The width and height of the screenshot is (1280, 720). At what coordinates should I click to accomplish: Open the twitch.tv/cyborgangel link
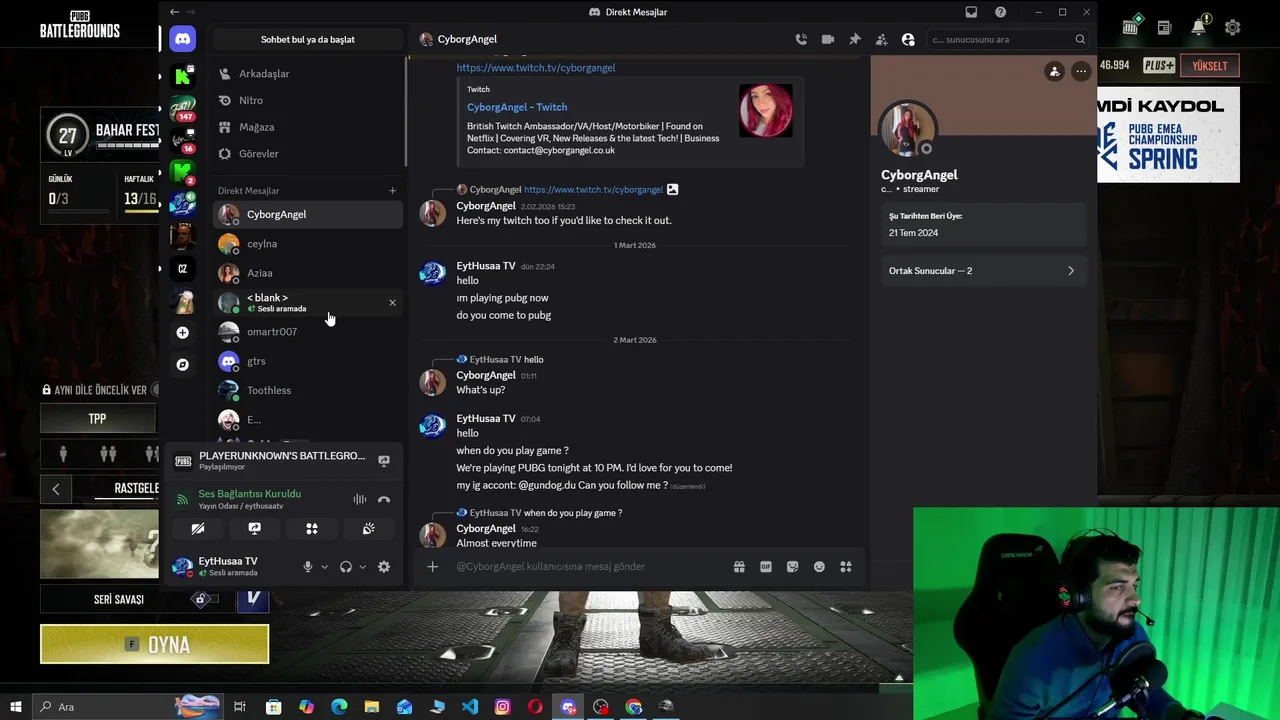point(536,68)
